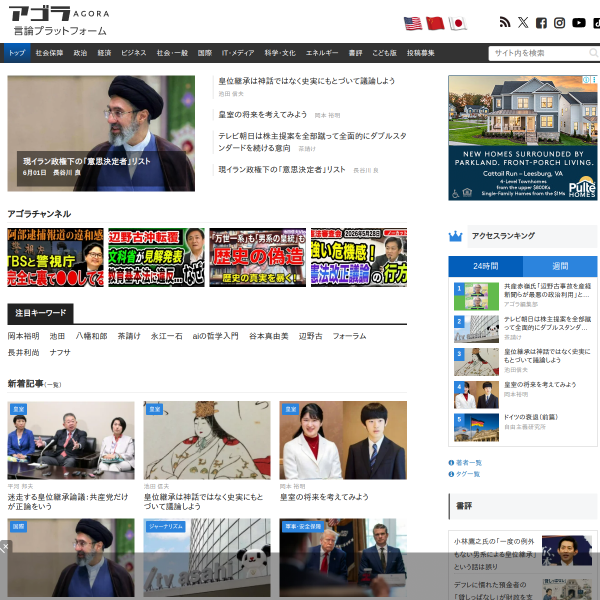Select keyword 八幡和郎

point(91,336)
